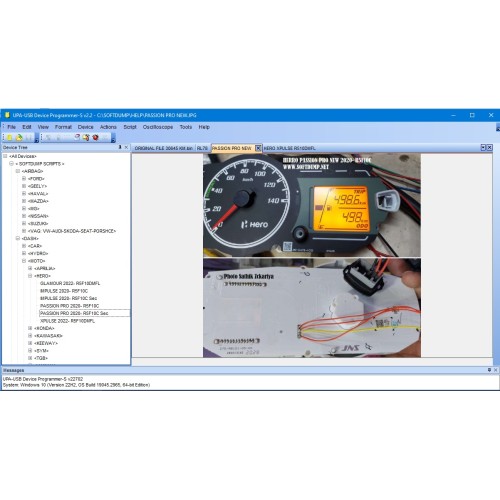Expand the FORD node
The image size is (500, 500).
[24, 179]
